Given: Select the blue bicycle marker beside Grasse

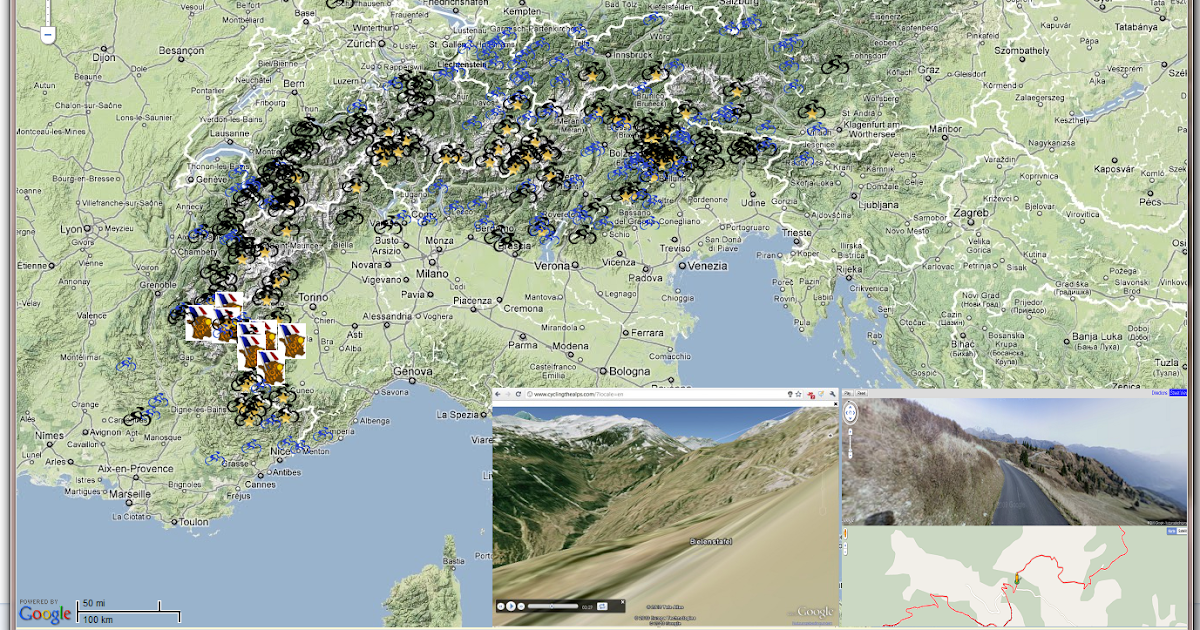Looking at the screenshot, I should [214, 457].
